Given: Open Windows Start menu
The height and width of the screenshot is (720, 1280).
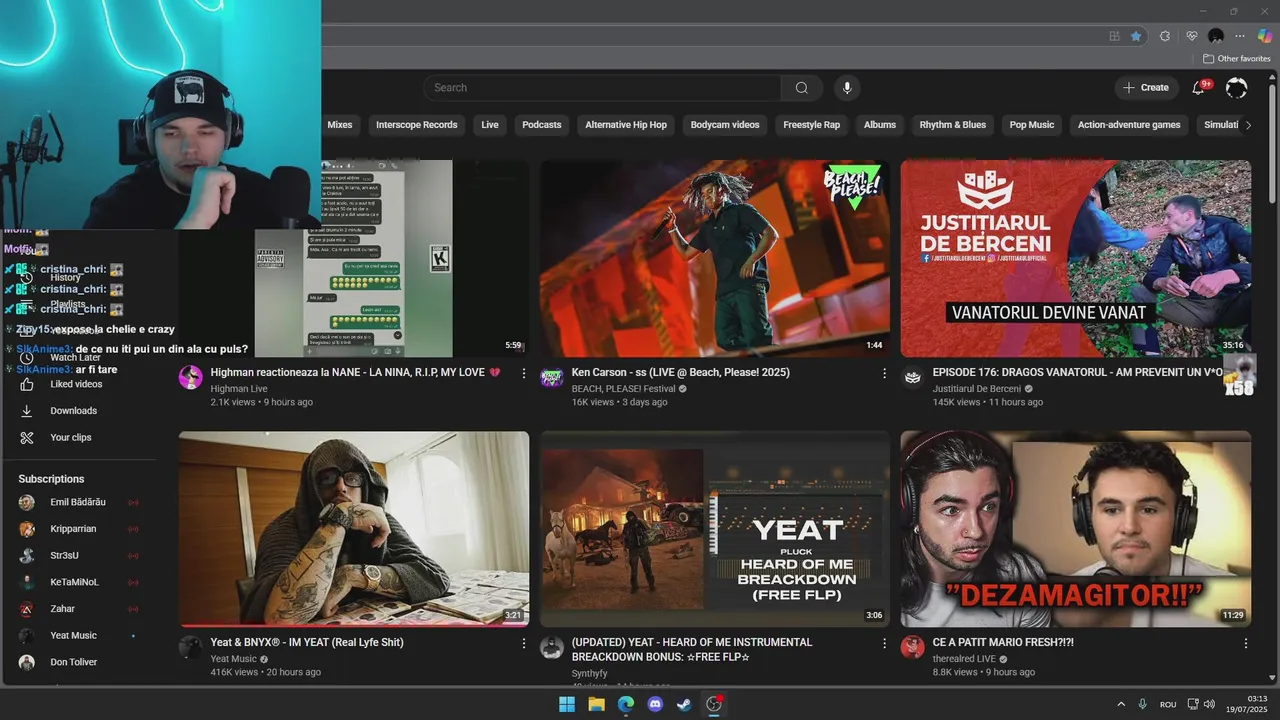Looking at the screenshot, I should (x=567, y=704).
